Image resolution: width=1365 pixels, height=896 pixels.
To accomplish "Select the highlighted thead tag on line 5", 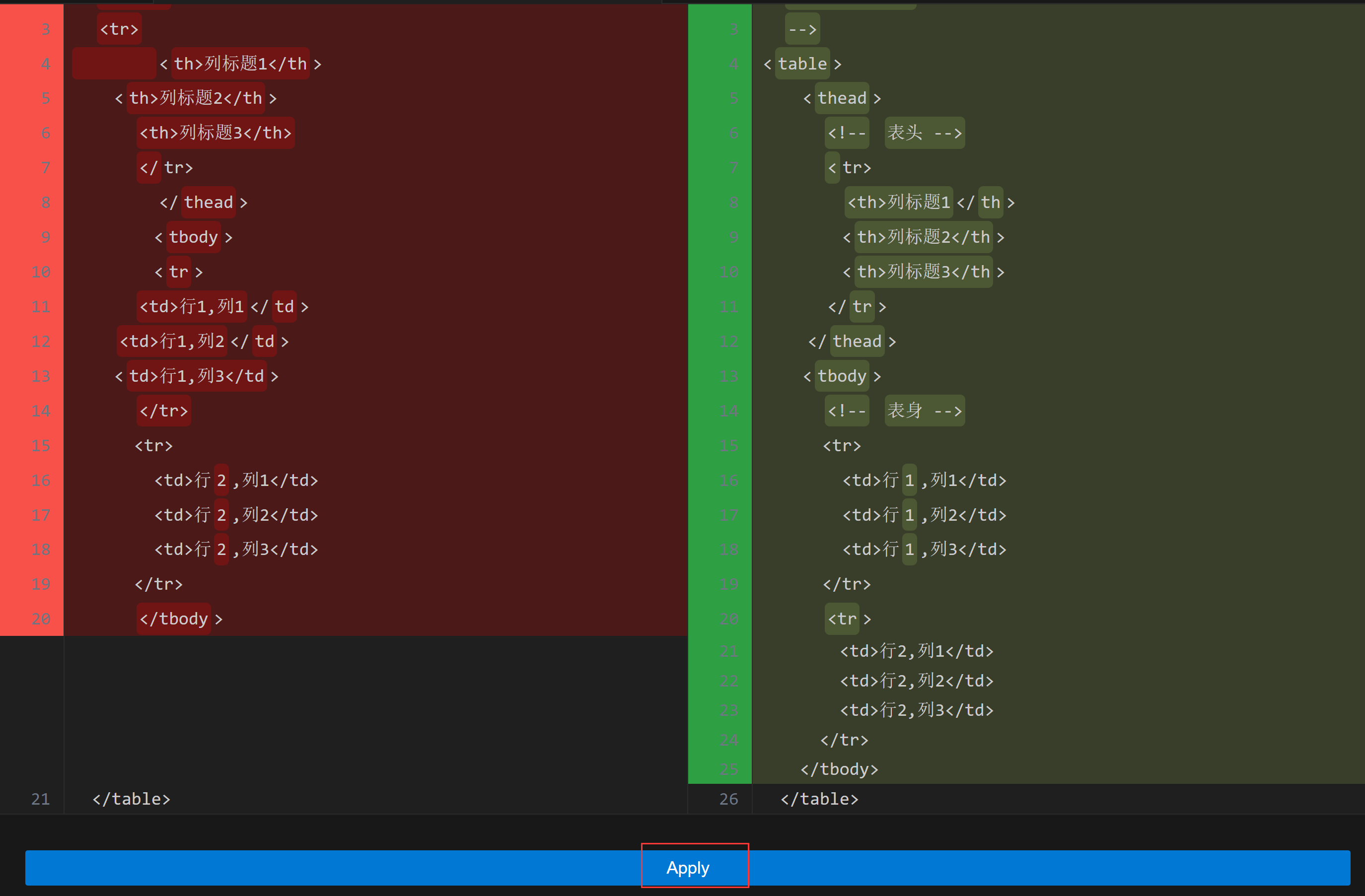I will [x=841, y=98].
